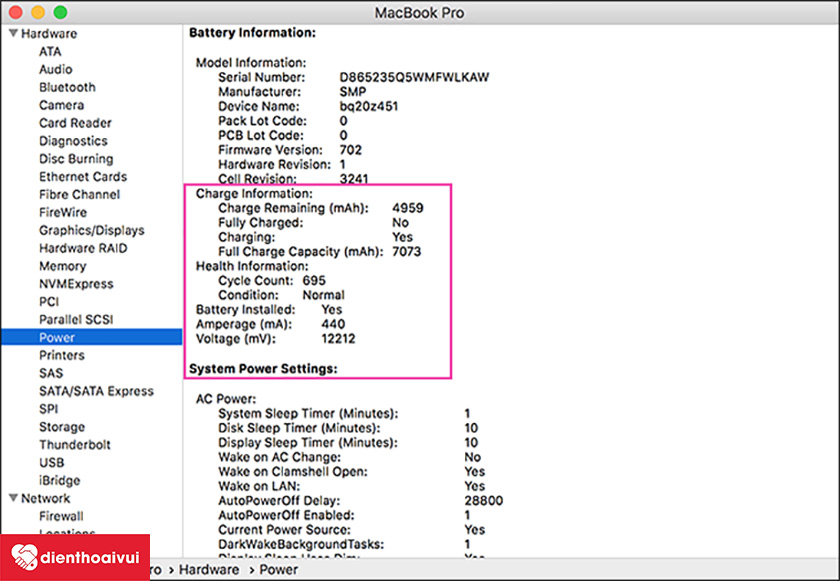Collapse the Hardware tree section
The width and height of the screenshot is (840, 581).
(x=12, y=33)
